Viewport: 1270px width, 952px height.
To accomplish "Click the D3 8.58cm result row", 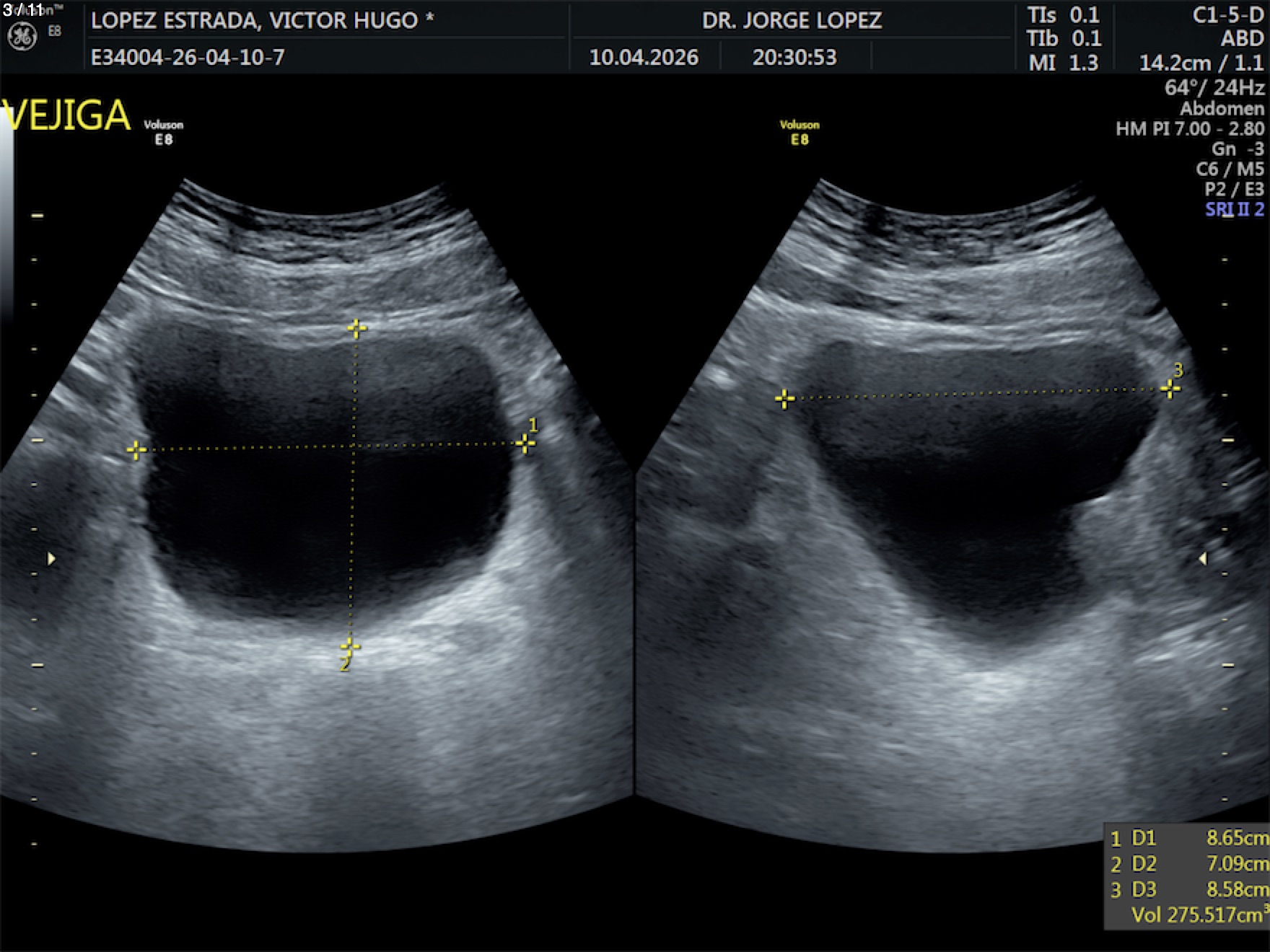I will (1187, 890).
